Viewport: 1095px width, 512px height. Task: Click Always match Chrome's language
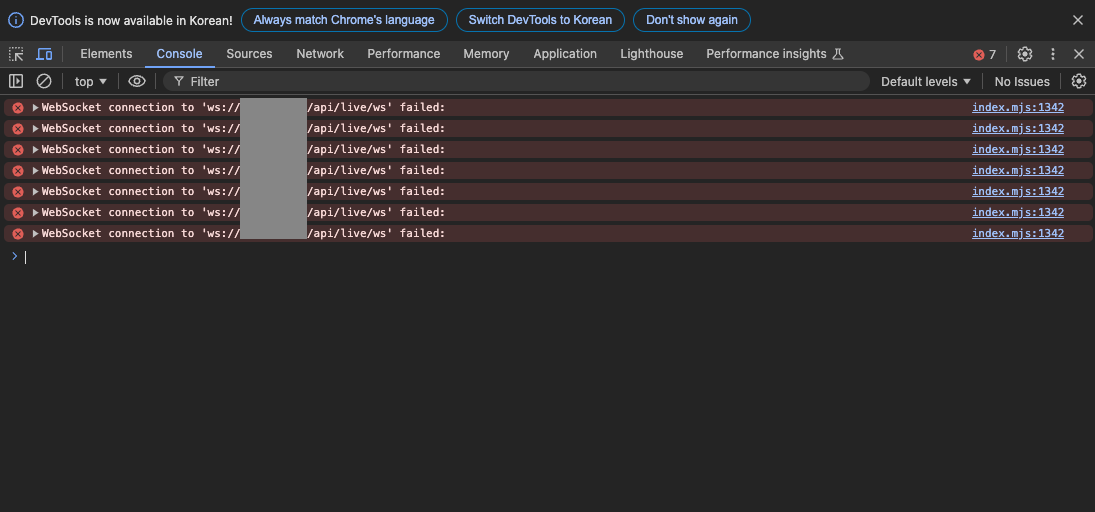click(344, 20)
